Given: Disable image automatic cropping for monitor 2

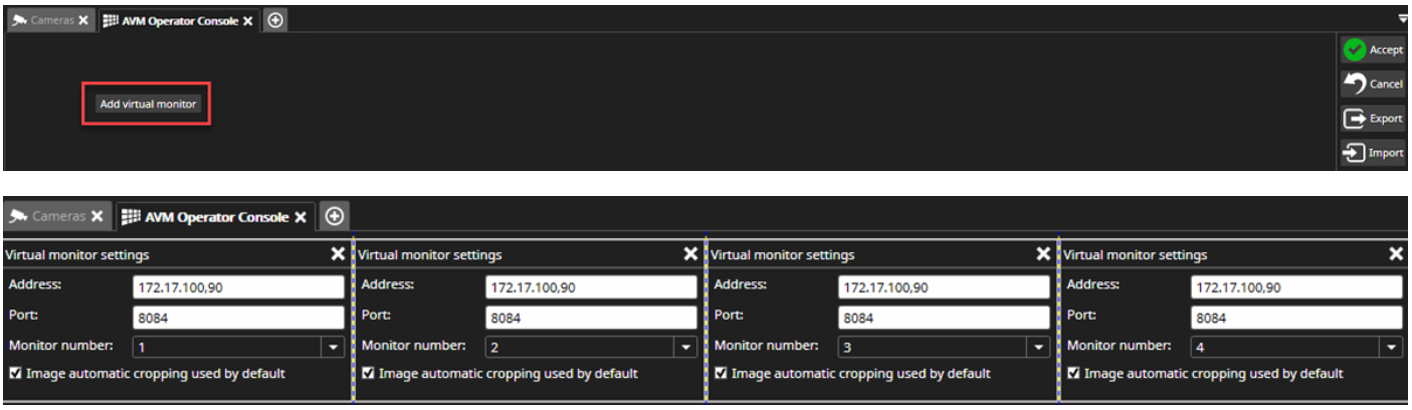Looking at the screenshot, I should pos(368,374).
